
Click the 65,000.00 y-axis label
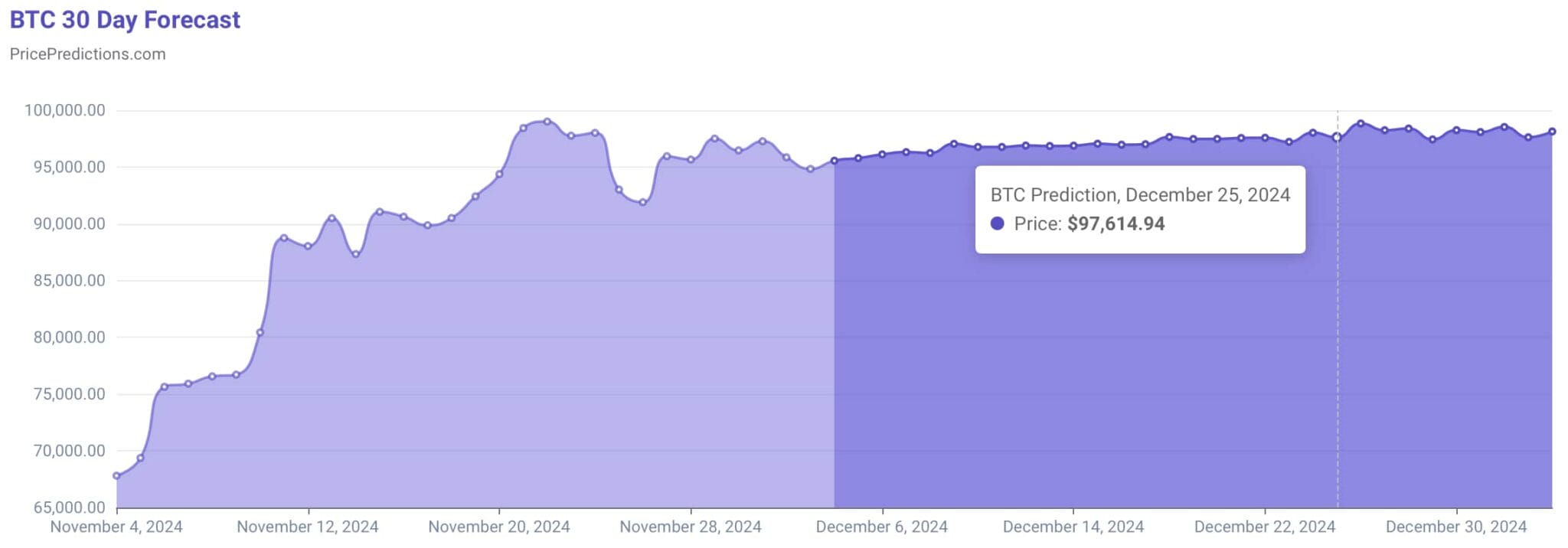pos(69,507)
